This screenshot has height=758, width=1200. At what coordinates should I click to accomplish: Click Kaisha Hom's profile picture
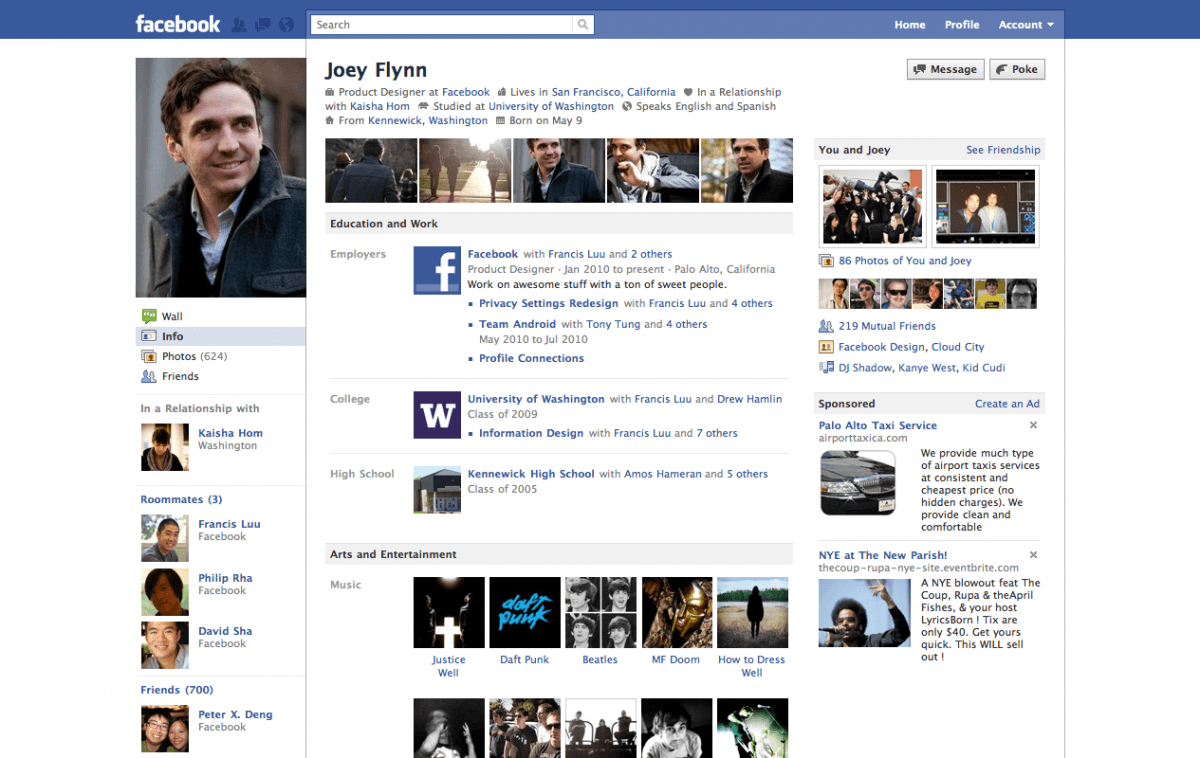[x=164, y=447]
